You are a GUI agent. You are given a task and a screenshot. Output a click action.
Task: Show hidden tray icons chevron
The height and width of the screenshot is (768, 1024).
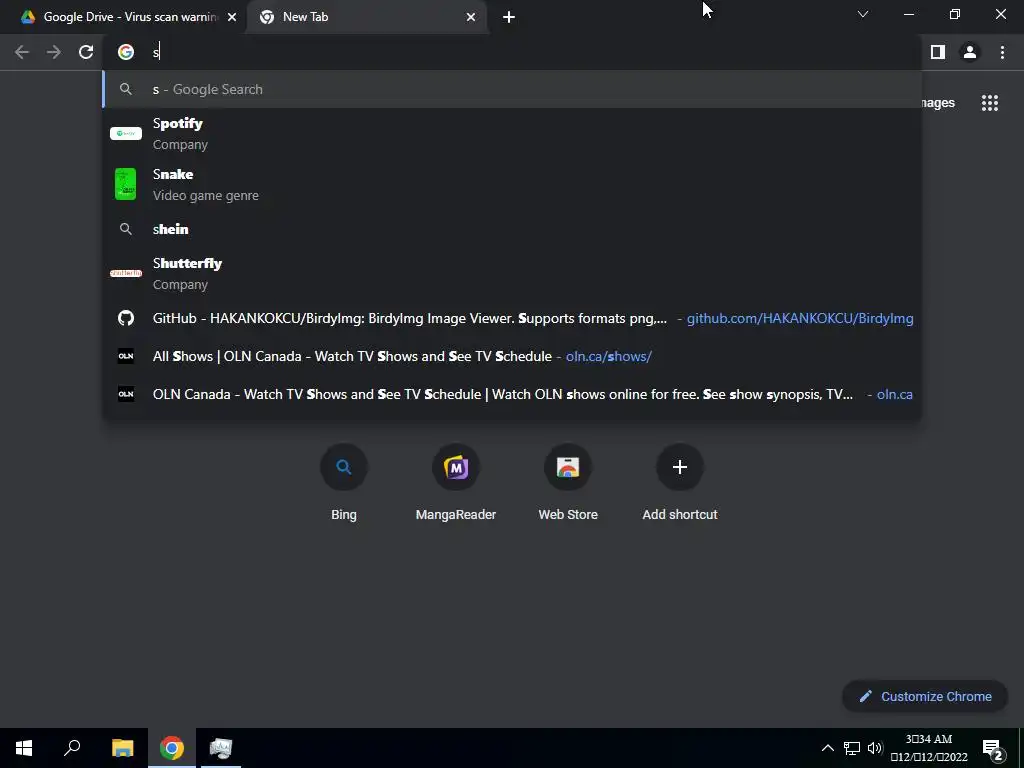827,748
